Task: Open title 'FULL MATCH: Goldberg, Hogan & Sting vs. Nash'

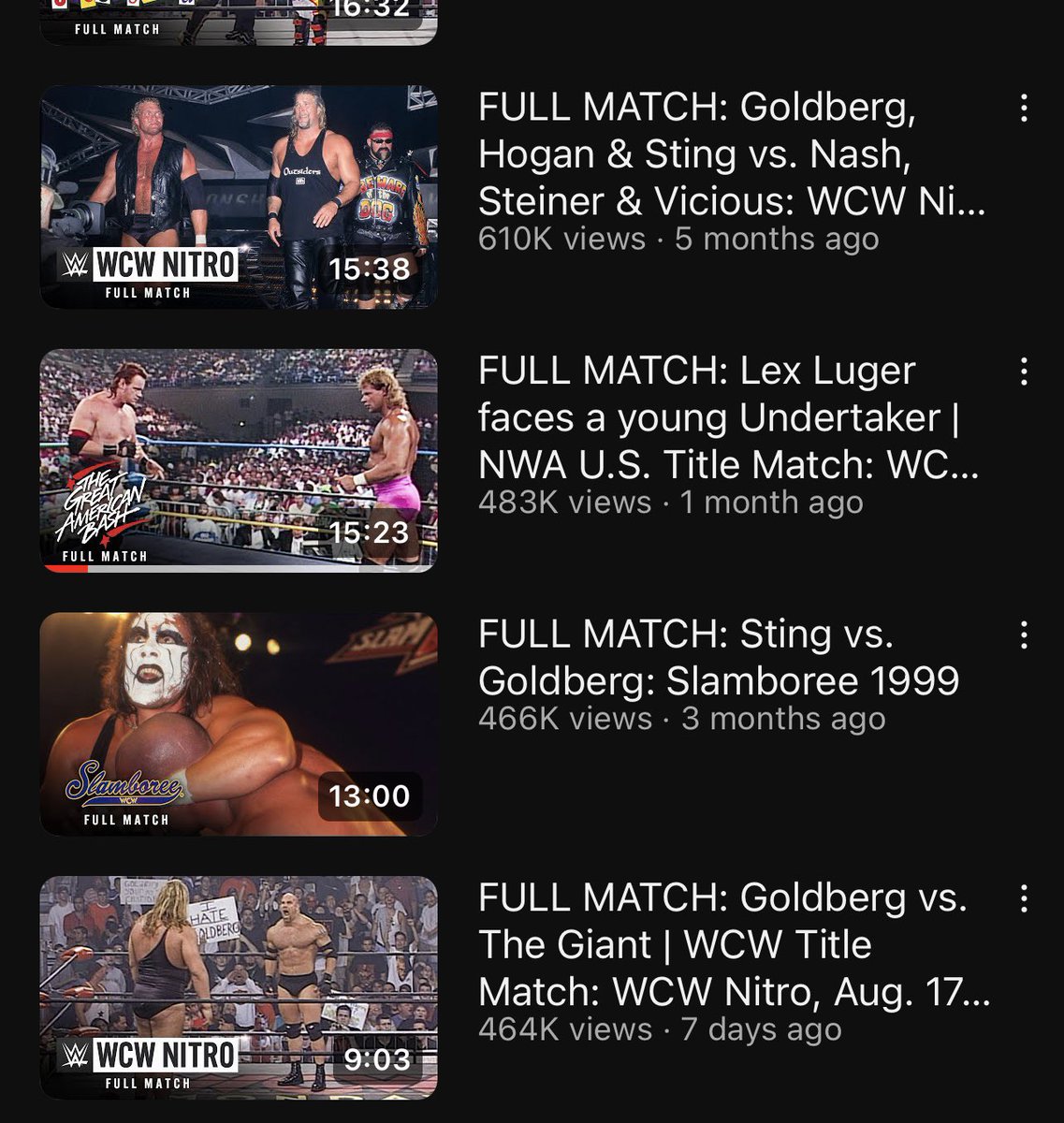Action: pos(732,154)
